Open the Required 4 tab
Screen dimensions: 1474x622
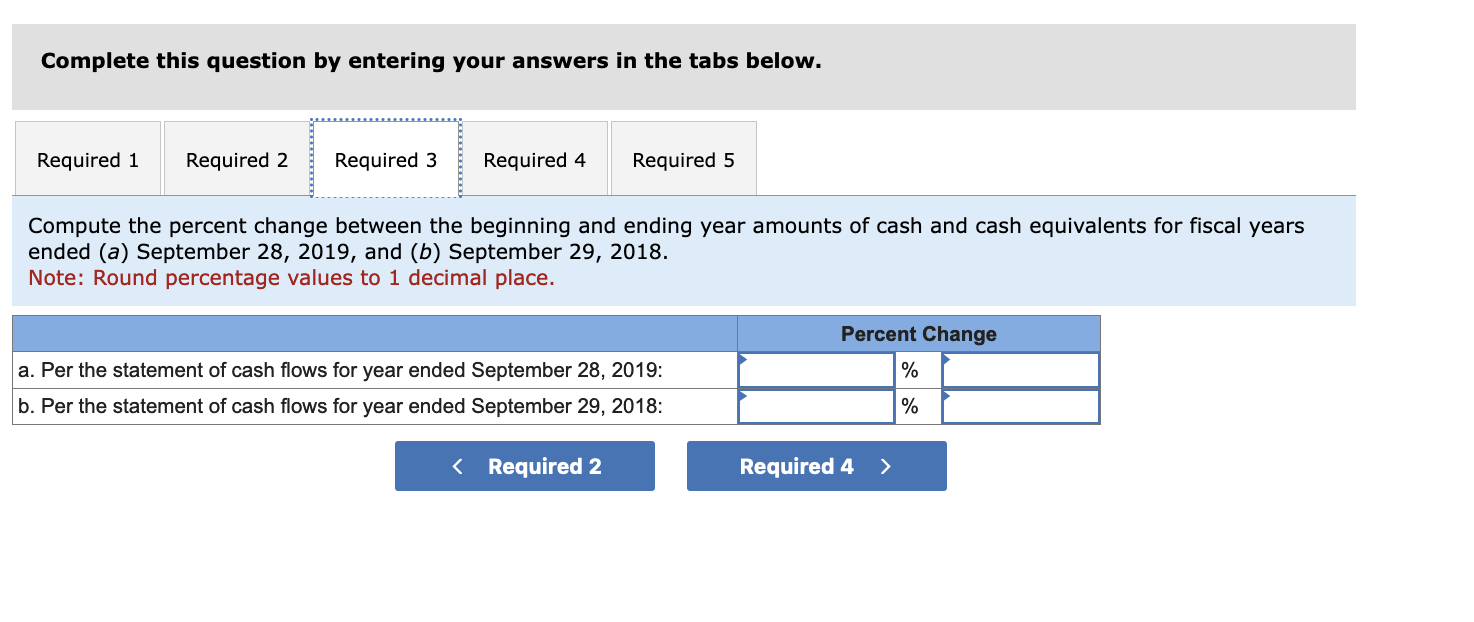tap(535, 159)
